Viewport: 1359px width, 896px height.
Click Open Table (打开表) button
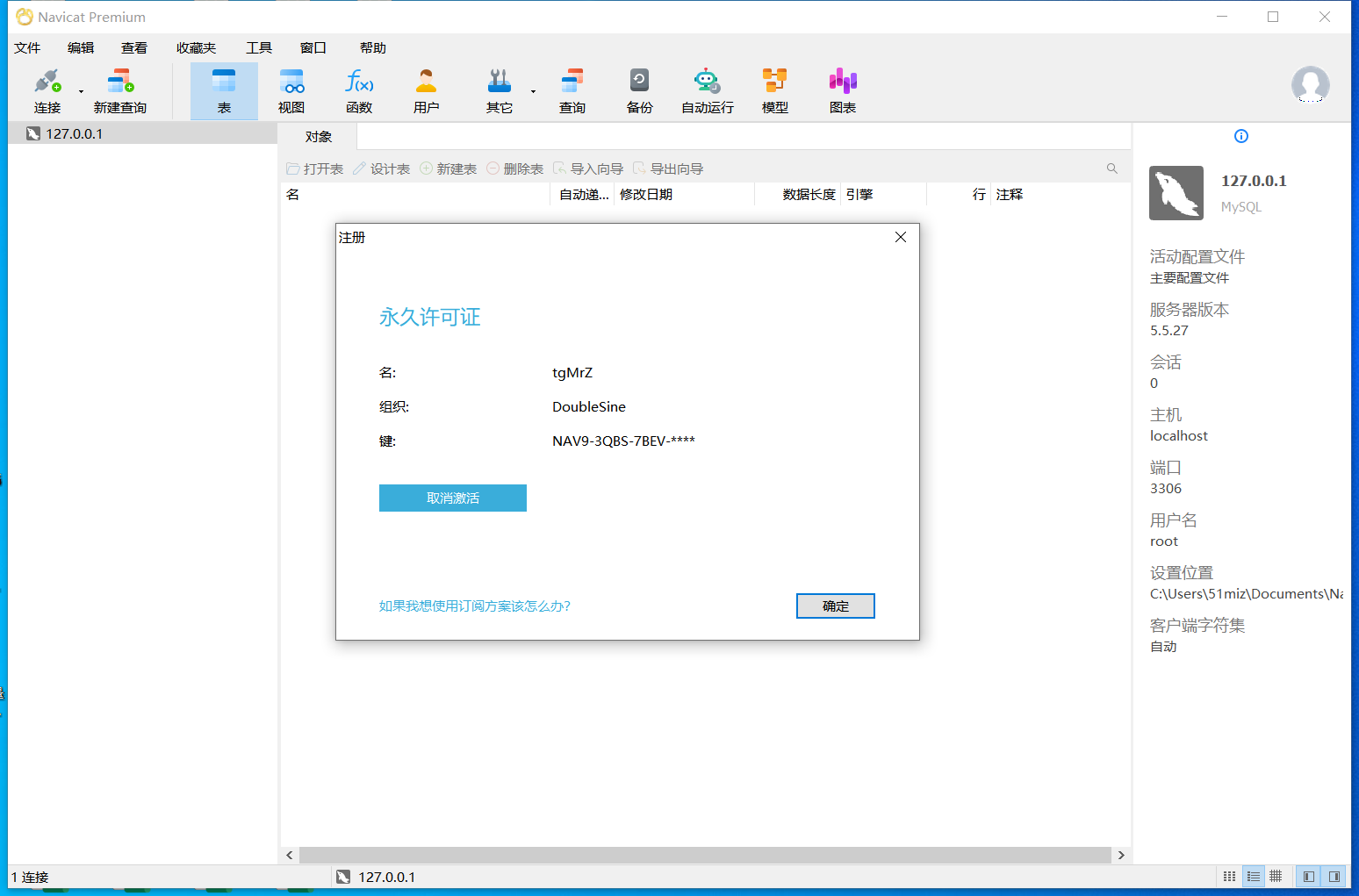point(315,168)
